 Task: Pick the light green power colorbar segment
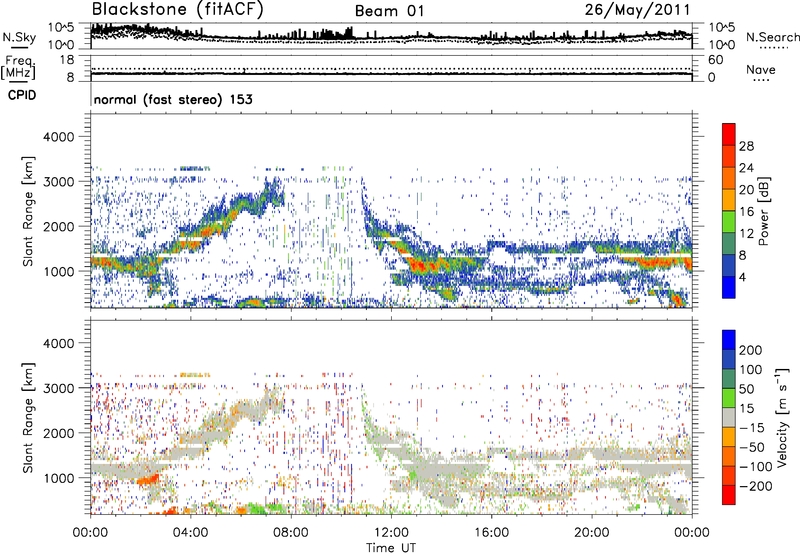(x=729, y=222)
